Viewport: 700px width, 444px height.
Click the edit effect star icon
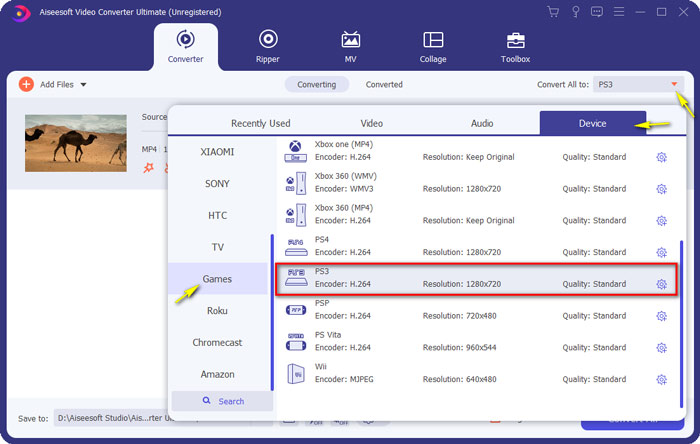[x=148, y=167]
